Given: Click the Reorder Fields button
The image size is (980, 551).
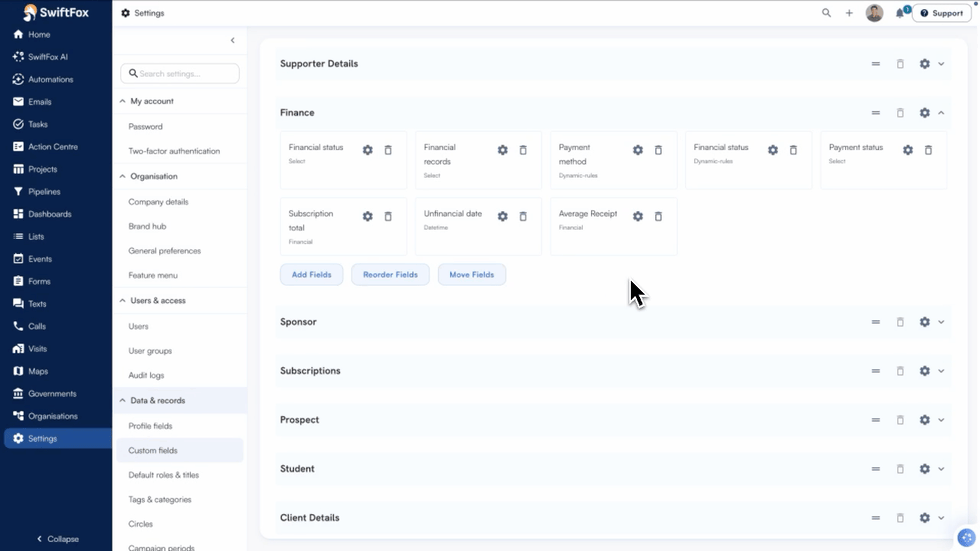Looking at the screenshot, I should 390,275.
